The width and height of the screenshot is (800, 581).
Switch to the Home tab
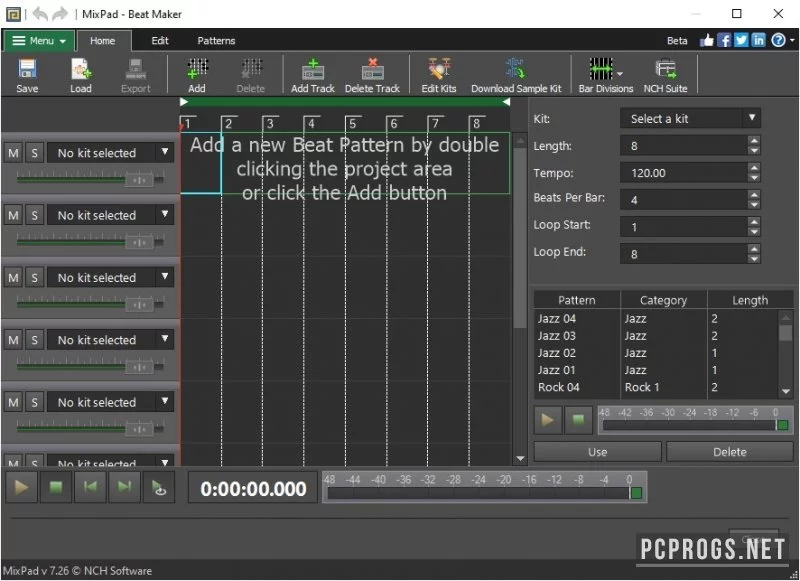(x=103, y=41)
